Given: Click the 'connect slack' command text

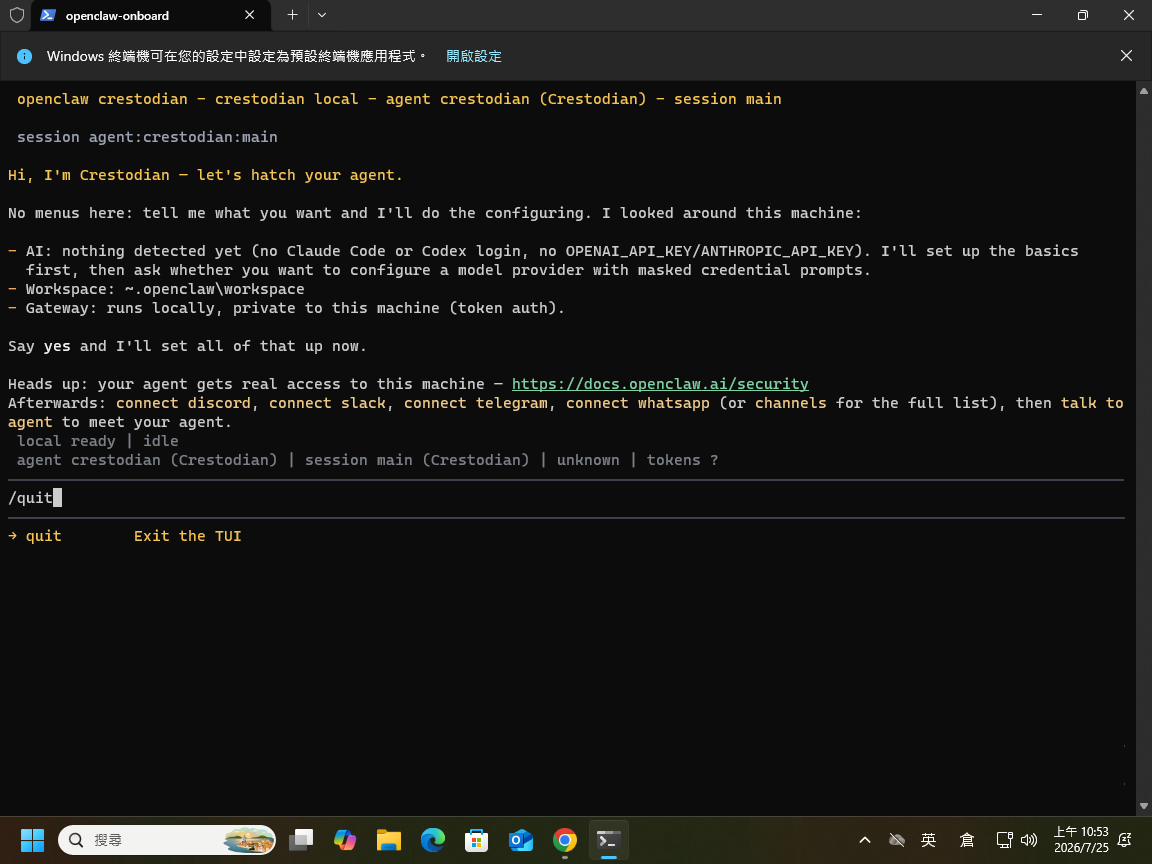Looking at the screenshot, I should [x=327, y=403].
